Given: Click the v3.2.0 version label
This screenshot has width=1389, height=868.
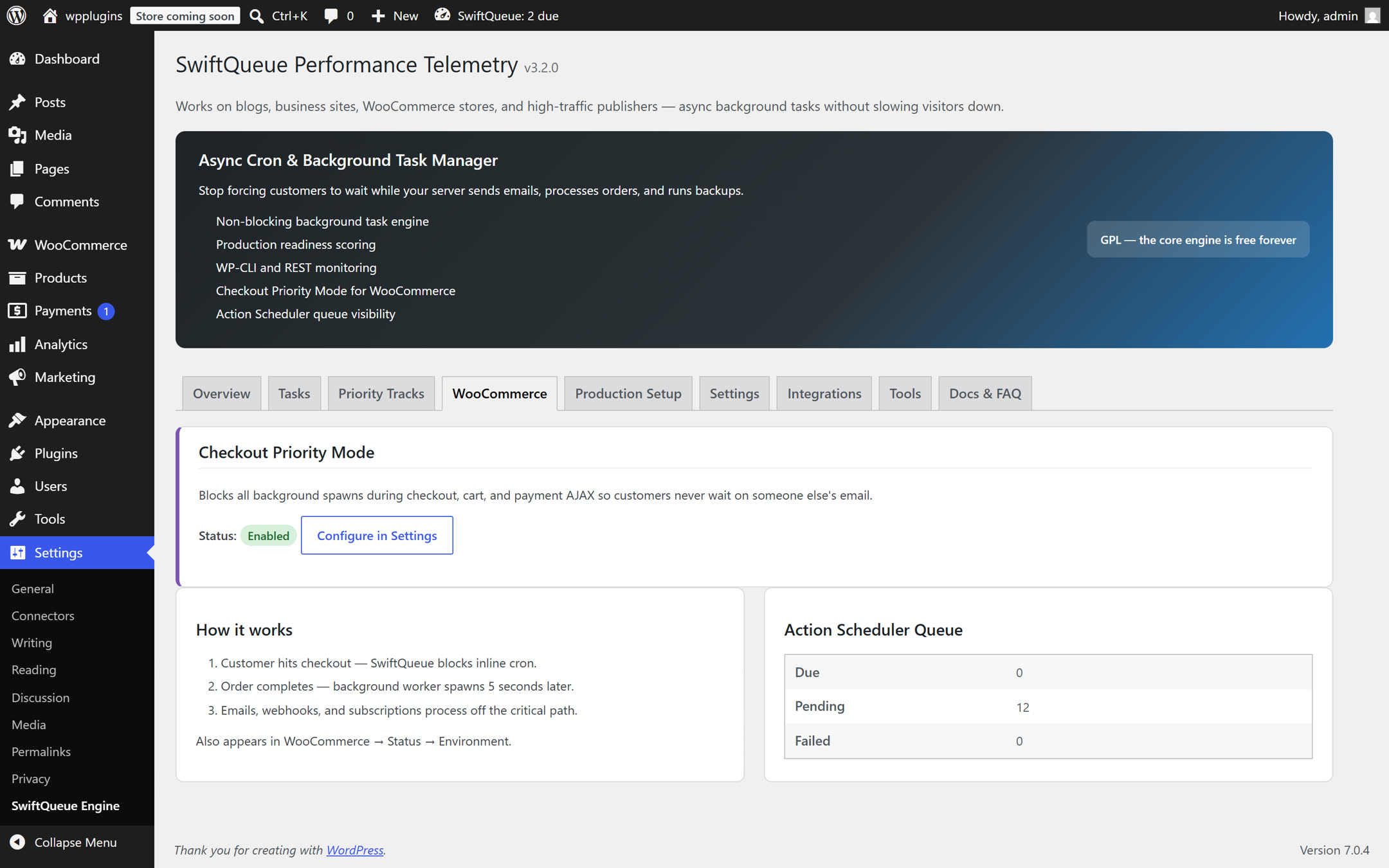Looking at the screenshot, I should click(x=541, y=68).
